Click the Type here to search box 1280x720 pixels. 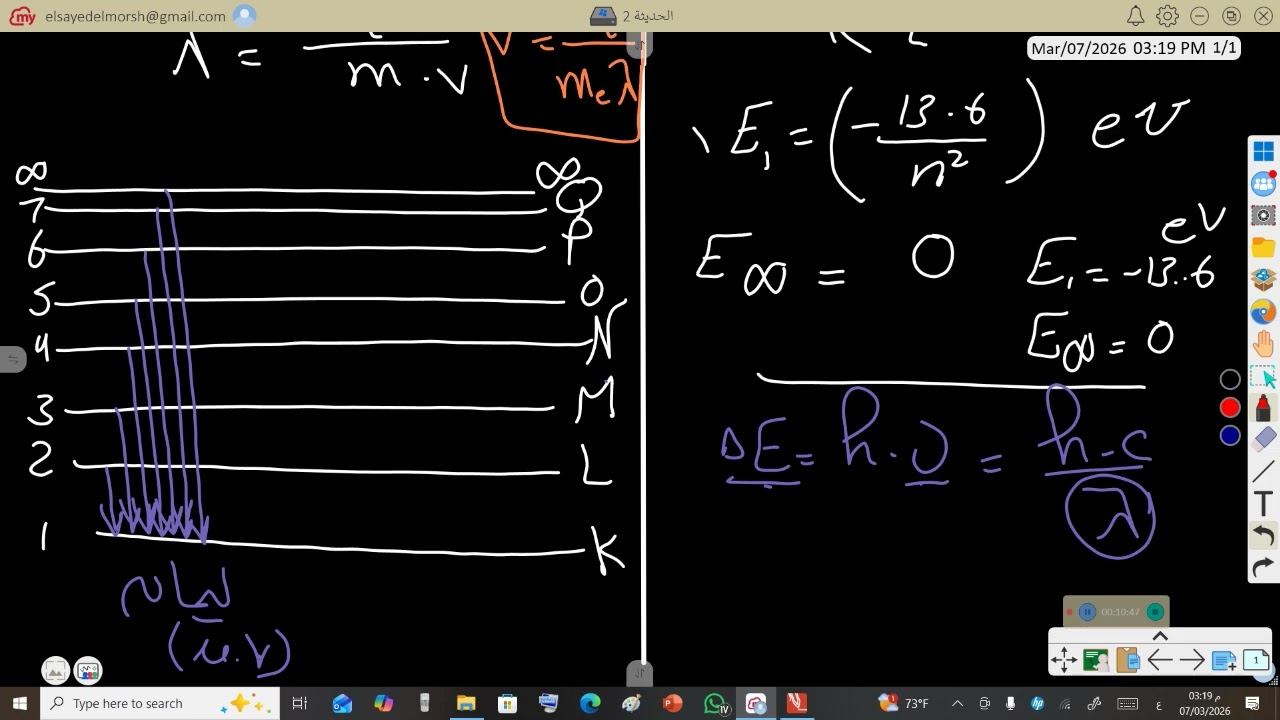click(x=161, y=703)
